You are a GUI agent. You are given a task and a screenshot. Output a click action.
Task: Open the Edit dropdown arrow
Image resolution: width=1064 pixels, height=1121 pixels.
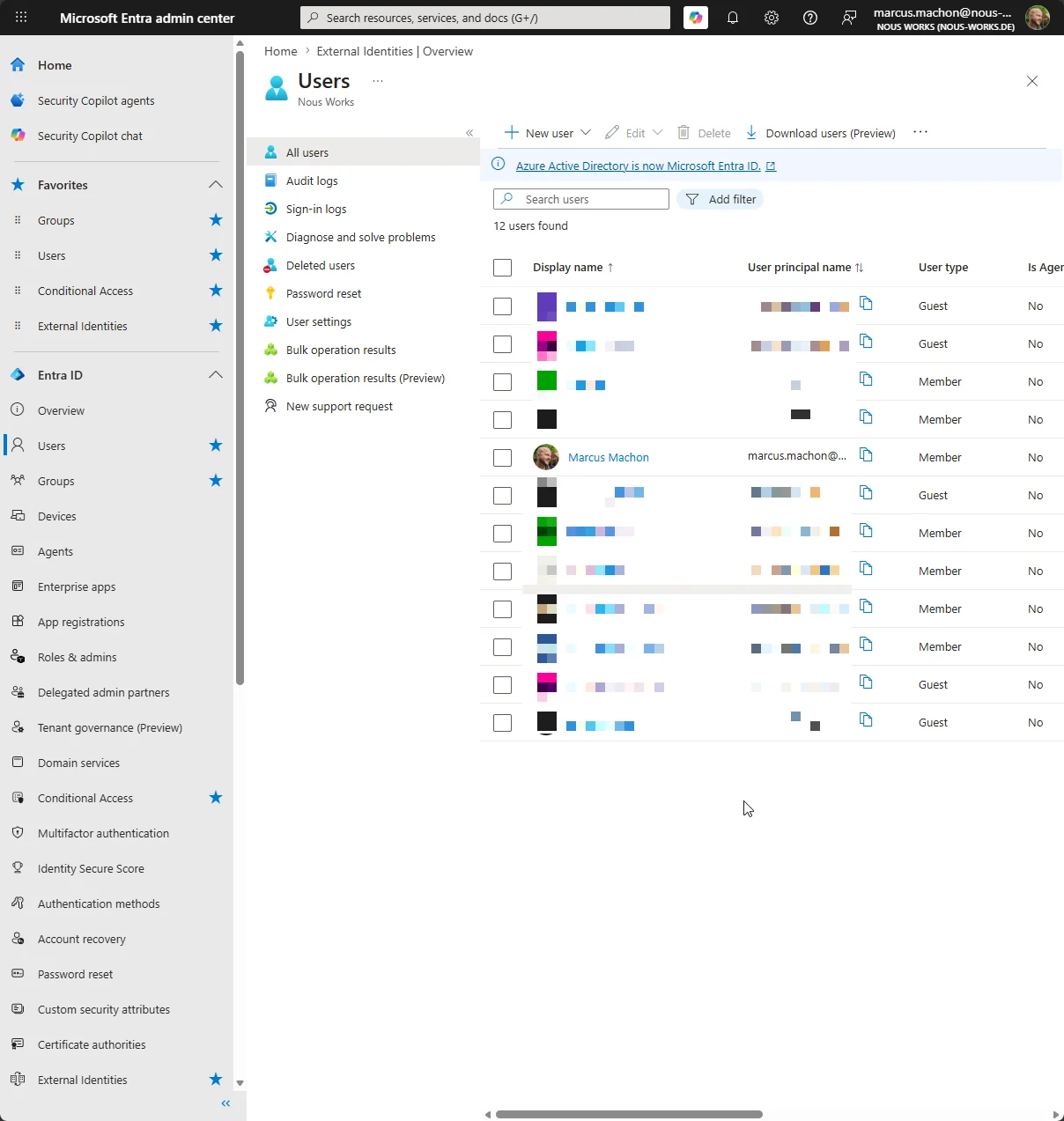[657, 133]
